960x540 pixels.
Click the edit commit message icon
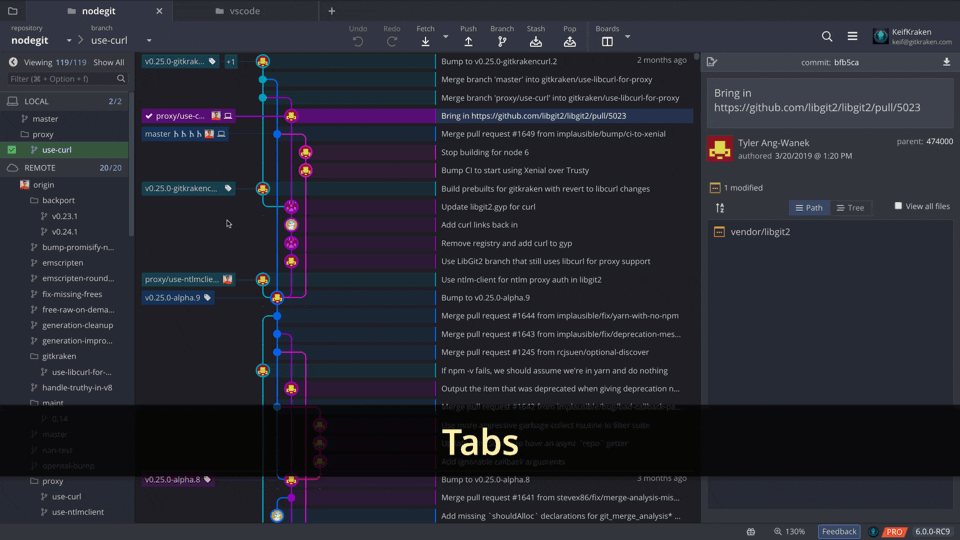[x=711, y=62]
